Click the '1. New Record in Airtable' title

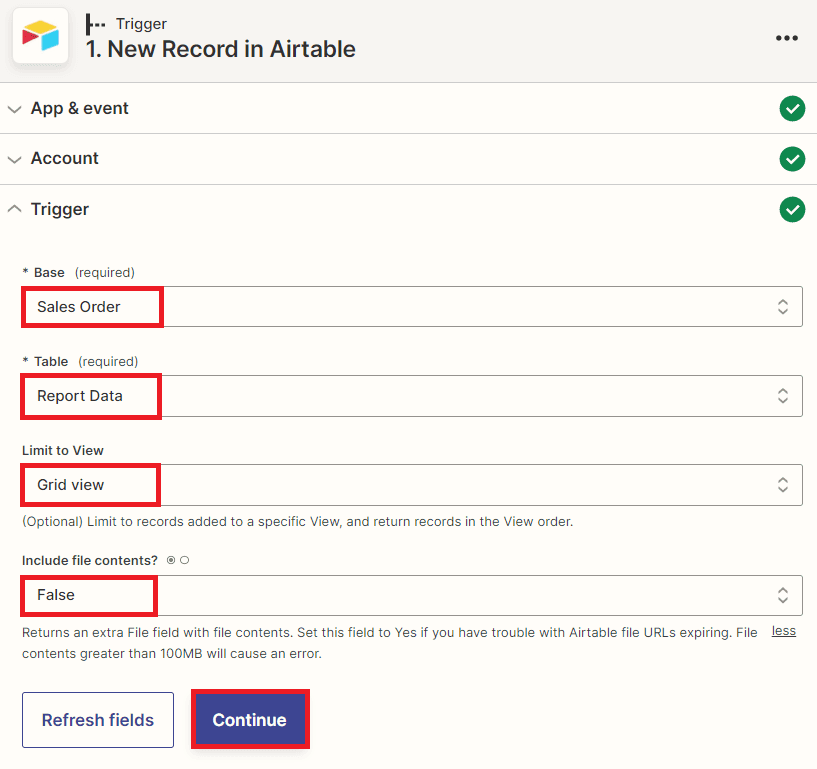(220, 49)
